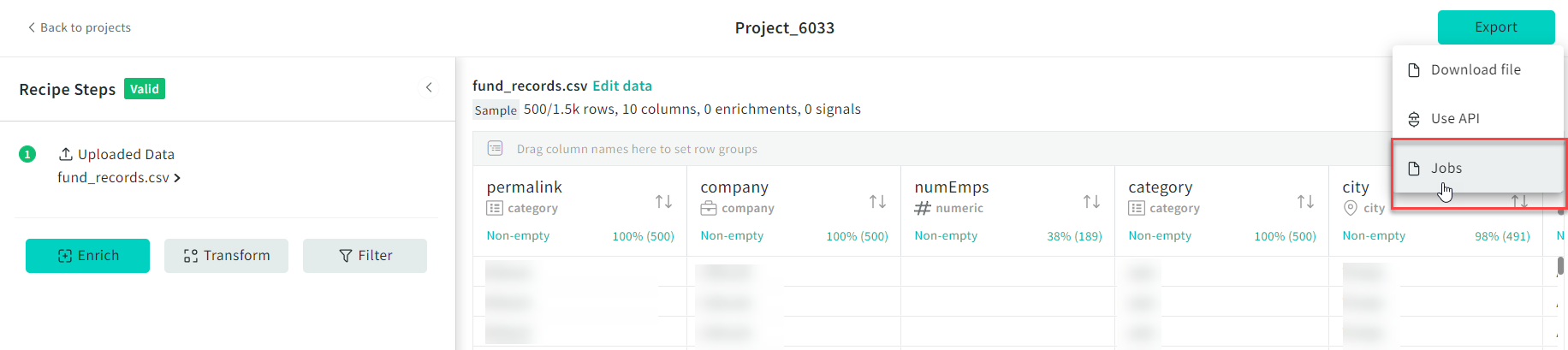Click the Enrich button
Screen dimensions: 1568x350
click(x=87, y=256)
